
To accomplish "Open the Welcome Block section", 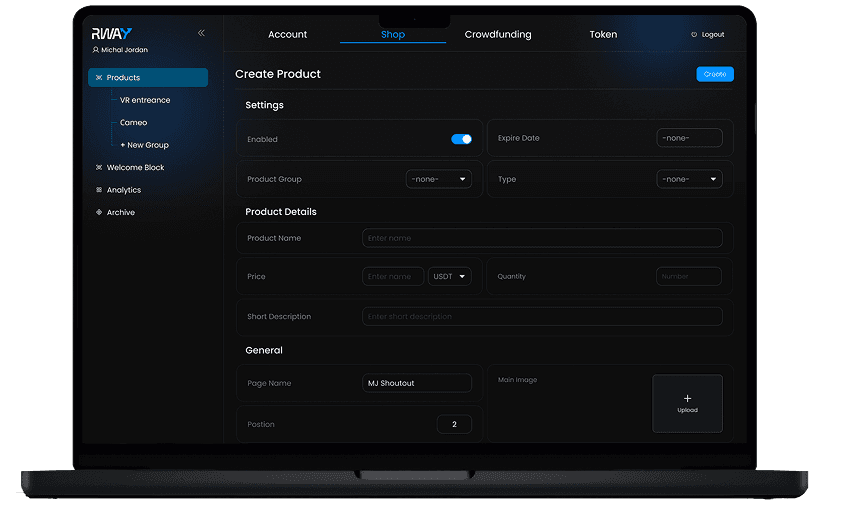I will [x=135, y=168].
